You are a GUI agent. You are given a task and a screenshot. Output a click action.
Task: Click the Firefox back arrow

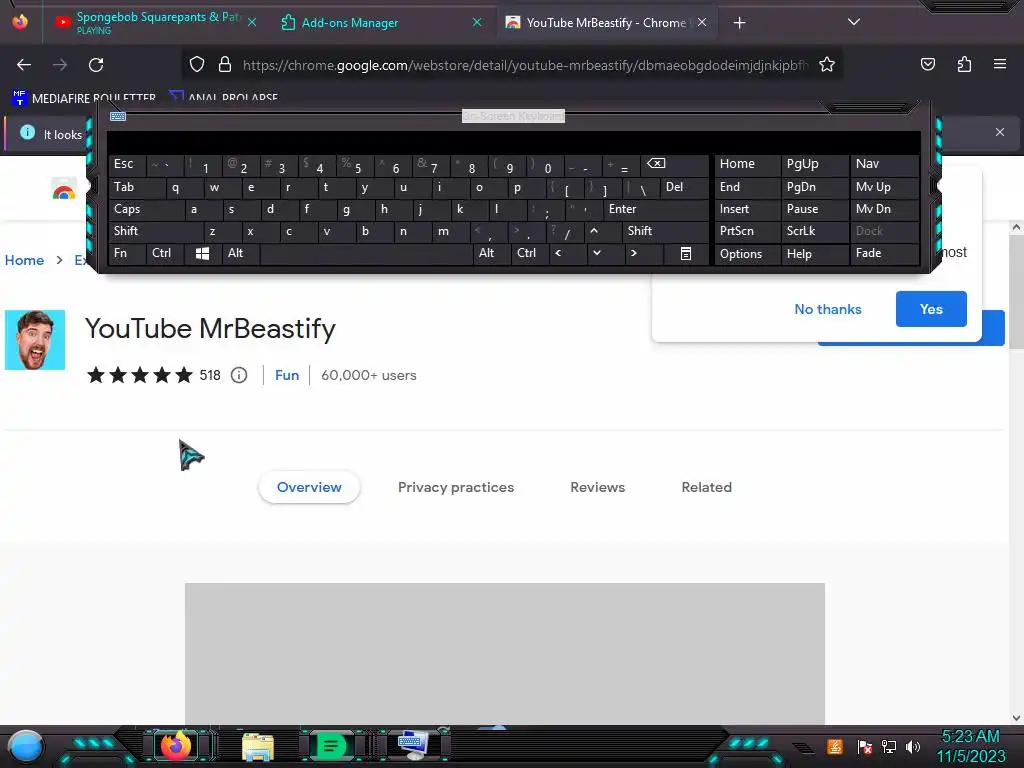(x=24, y=65)
